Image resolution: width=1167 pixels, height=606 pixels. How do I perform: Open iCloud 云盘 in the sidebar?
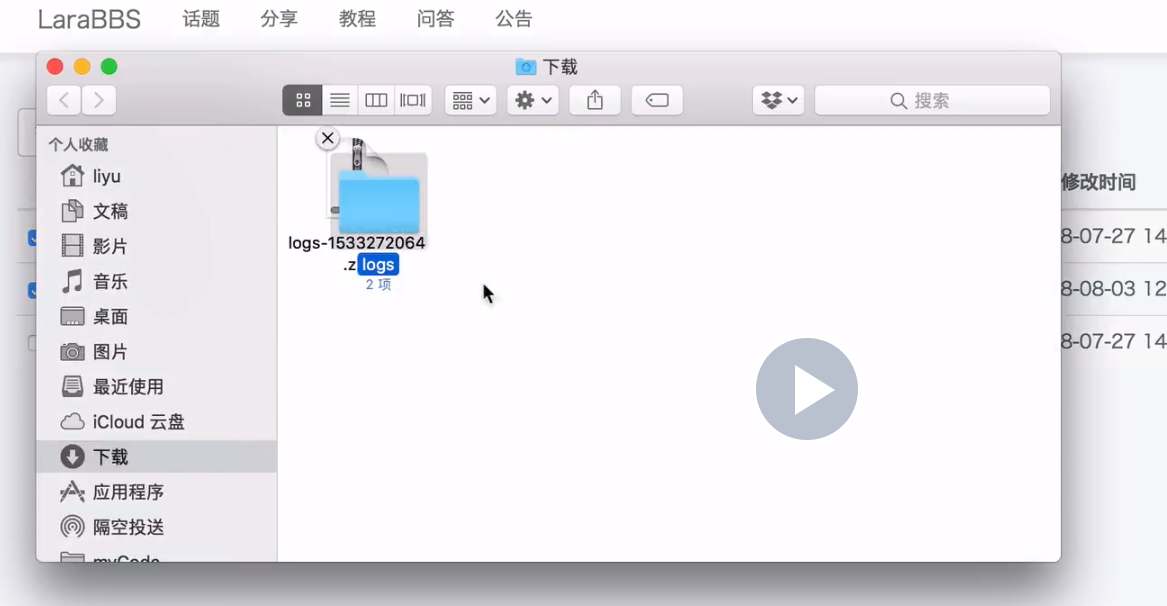[x=156, y=422]
